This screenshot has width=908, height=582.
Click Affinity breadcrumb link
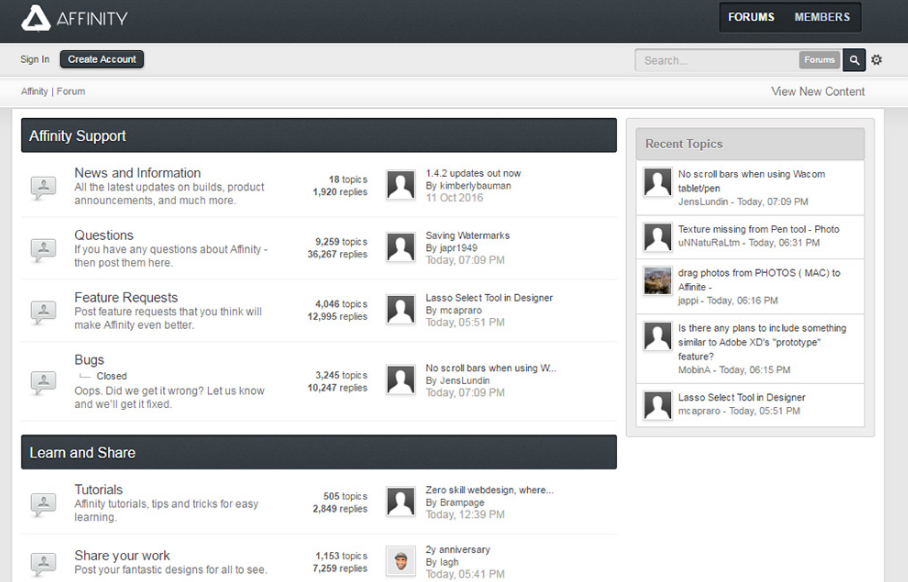(x=34, y=91)
